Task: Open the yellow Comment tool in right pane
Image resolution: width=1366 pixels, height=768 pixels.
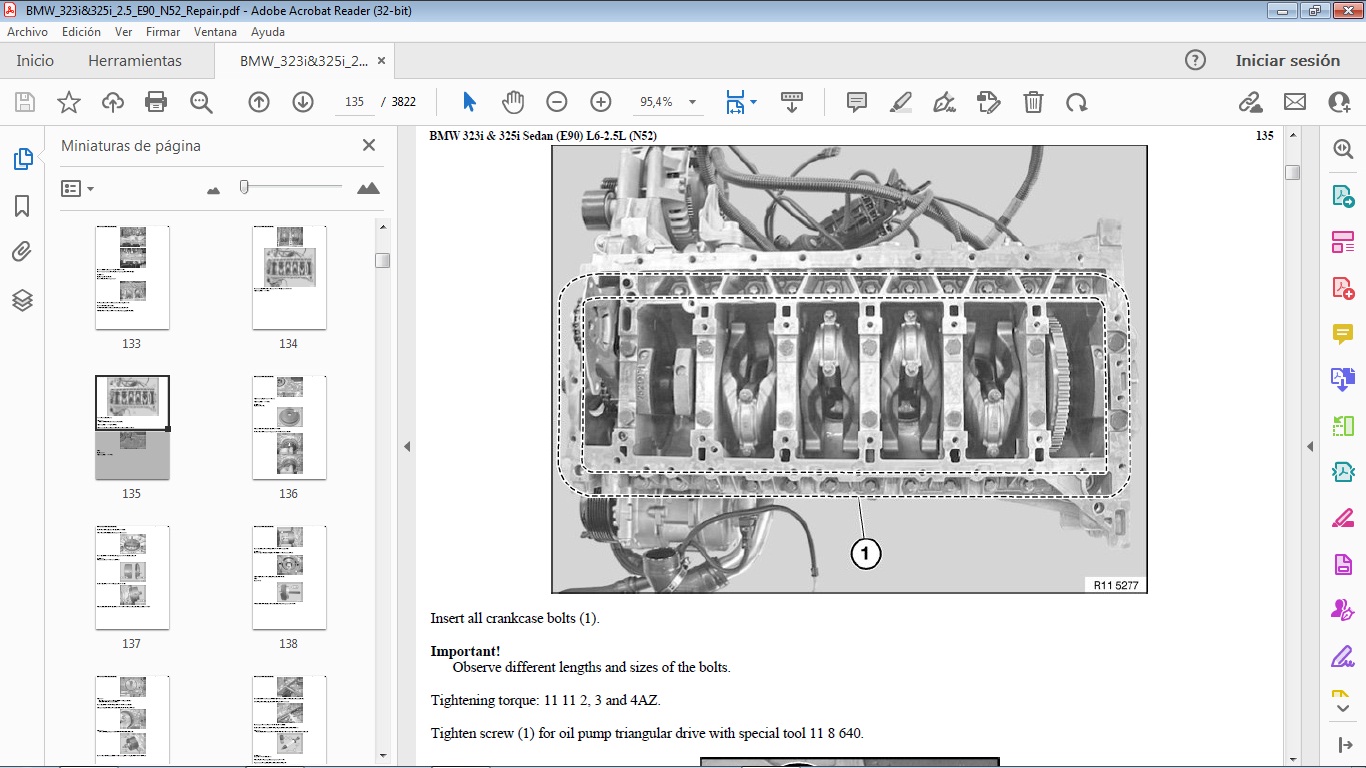Action: click(x=1343, y=334)
